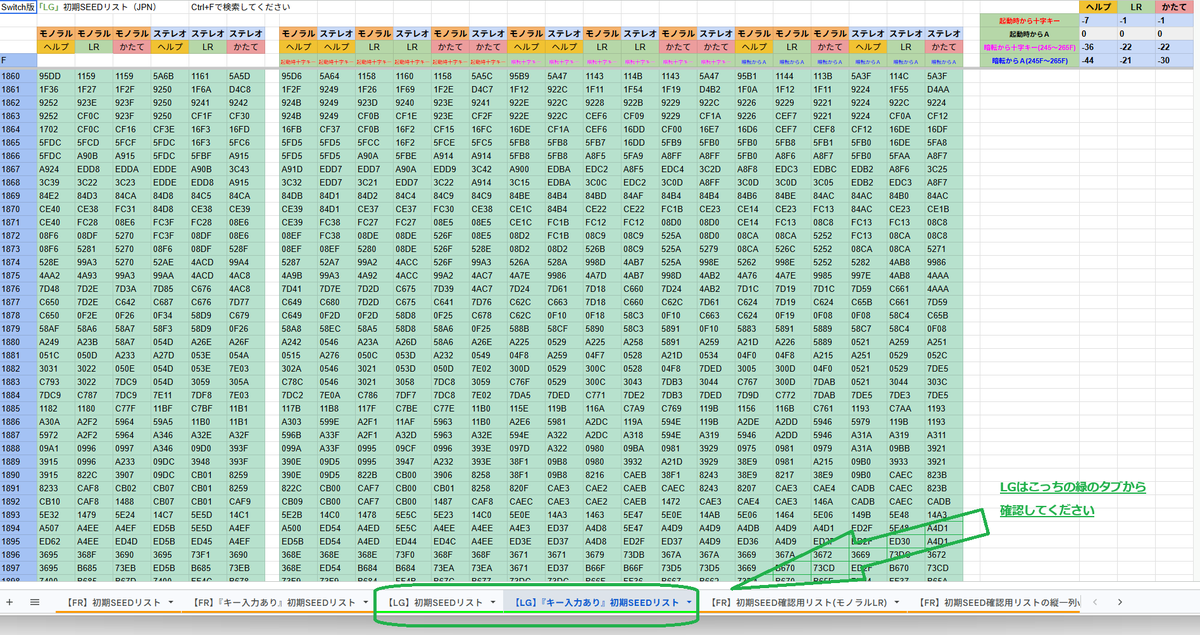Select the frozen row header F
The width and height of the screenshot is (1200, 635).
[x=18, y=60]
